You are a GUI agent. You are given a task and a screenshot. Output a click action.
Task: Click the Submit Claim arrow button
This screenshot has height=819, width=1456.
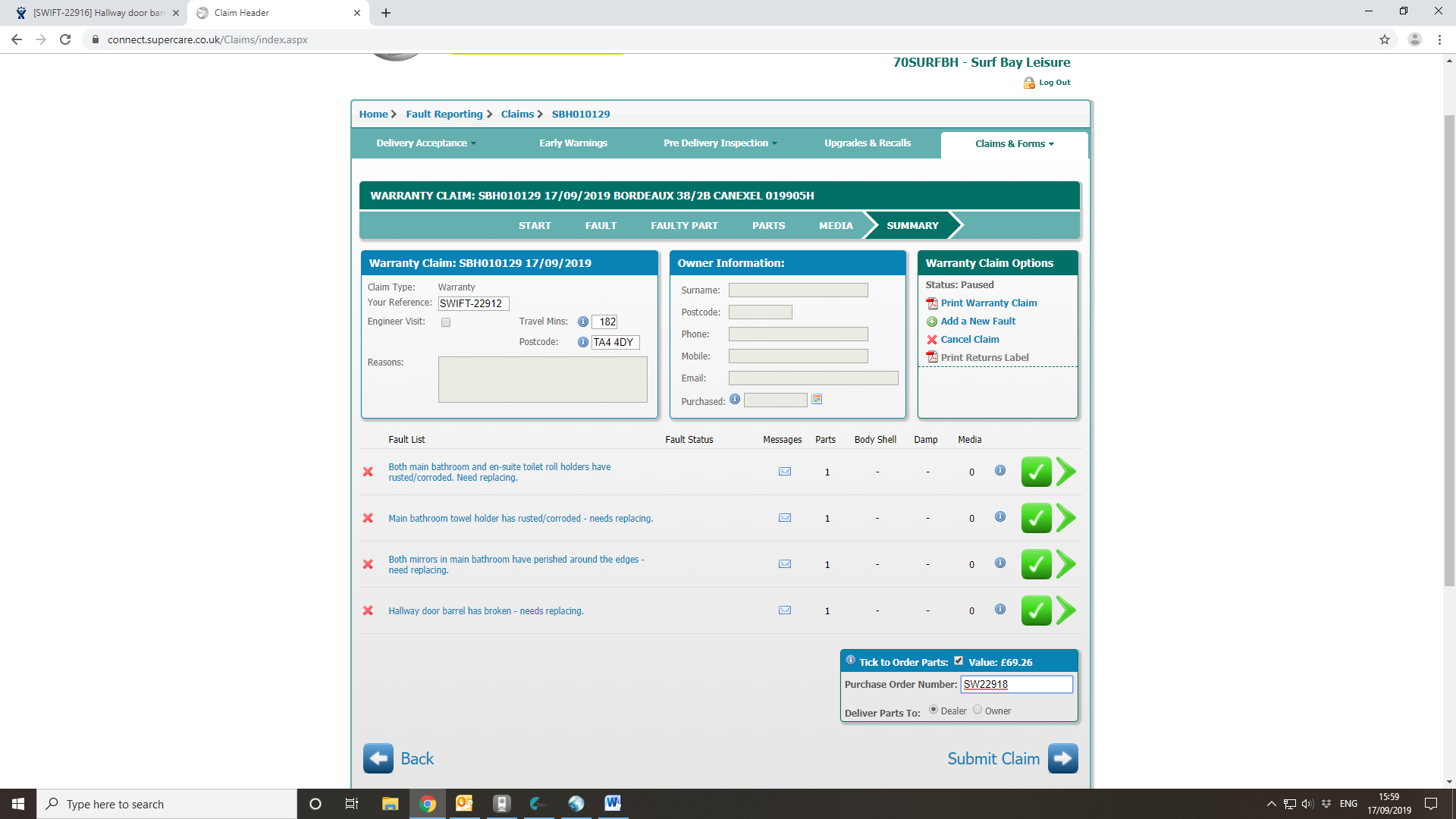coord(1062,758)
